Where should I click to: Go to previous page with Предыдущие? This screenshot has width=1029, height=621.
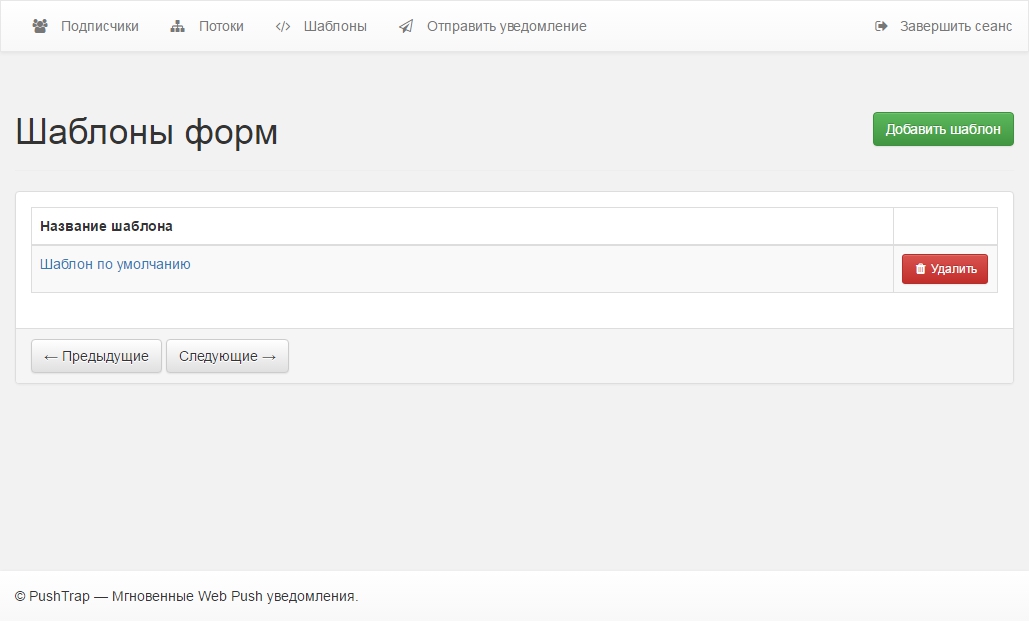(x=96, y=356)
